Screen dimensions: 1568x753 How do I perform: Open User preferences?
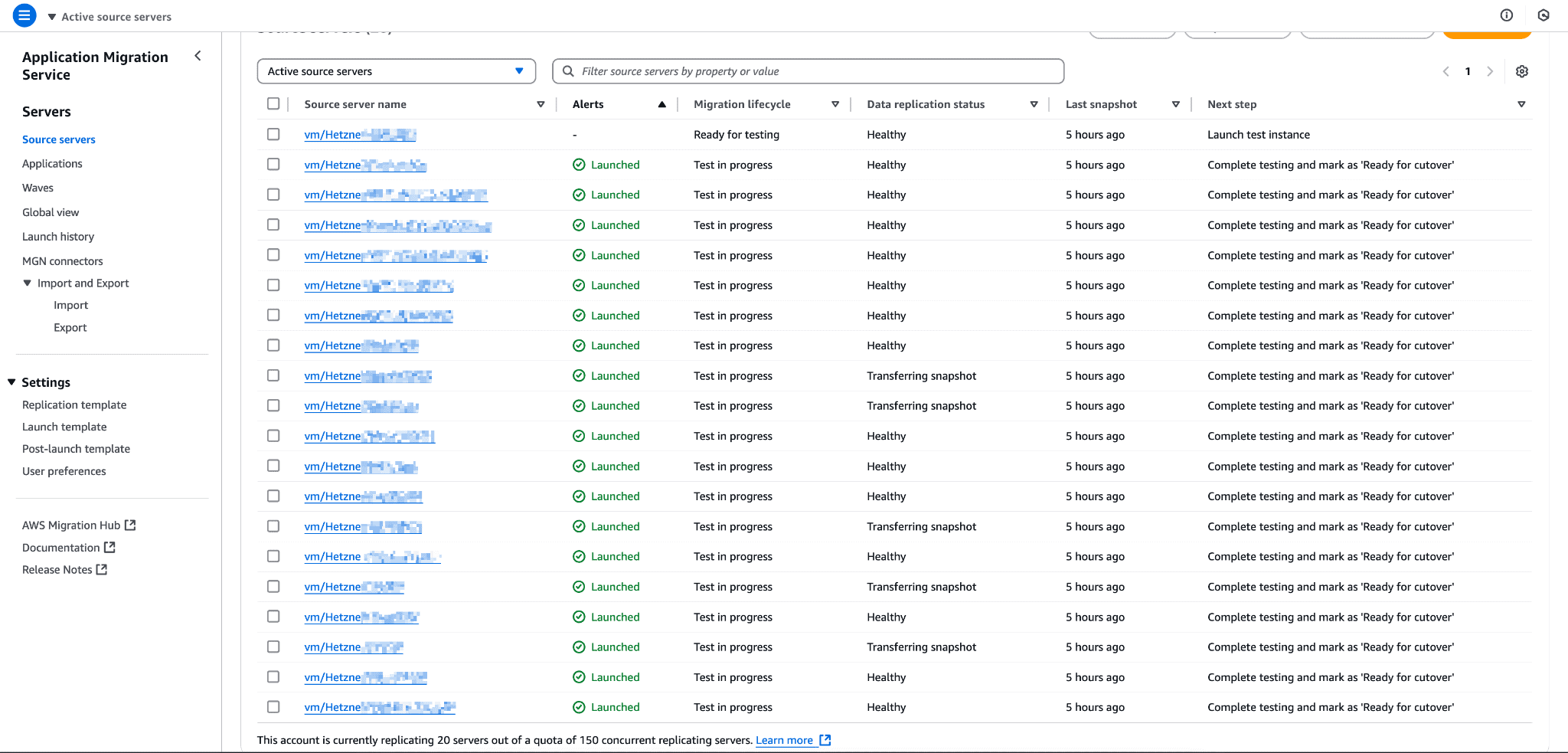pos(64,471)
